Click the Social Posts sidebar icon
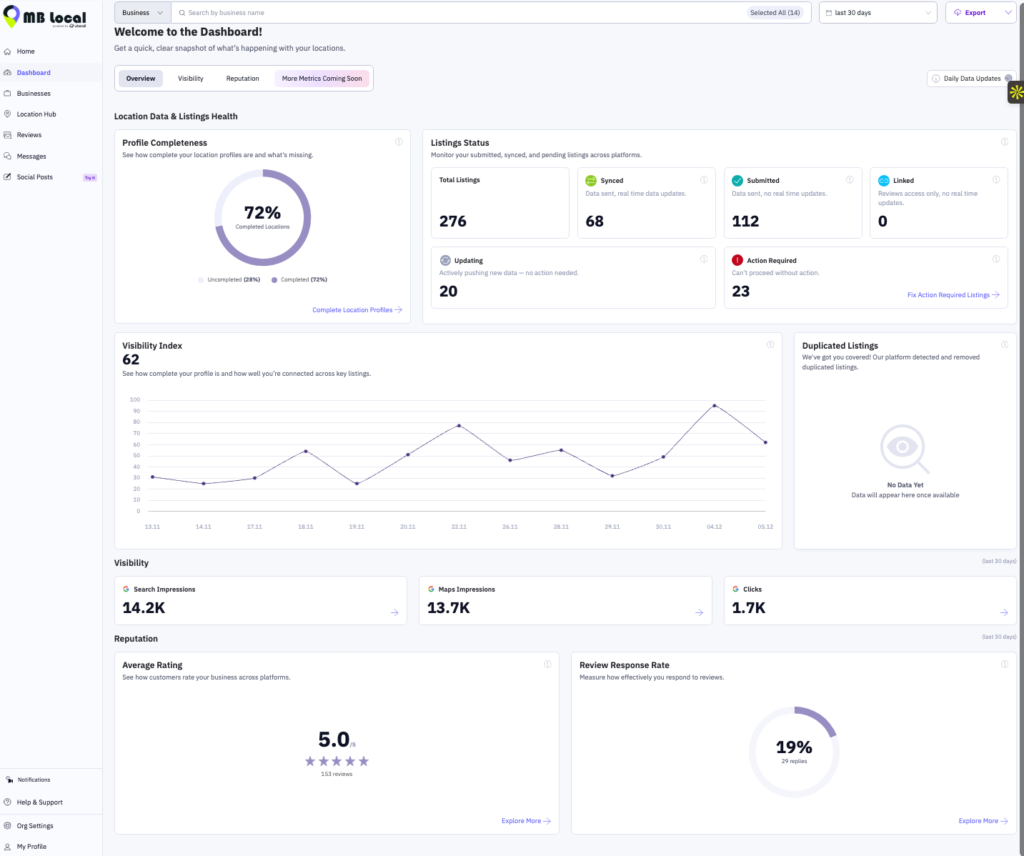The image size is (1024, 856). [8, 177]
